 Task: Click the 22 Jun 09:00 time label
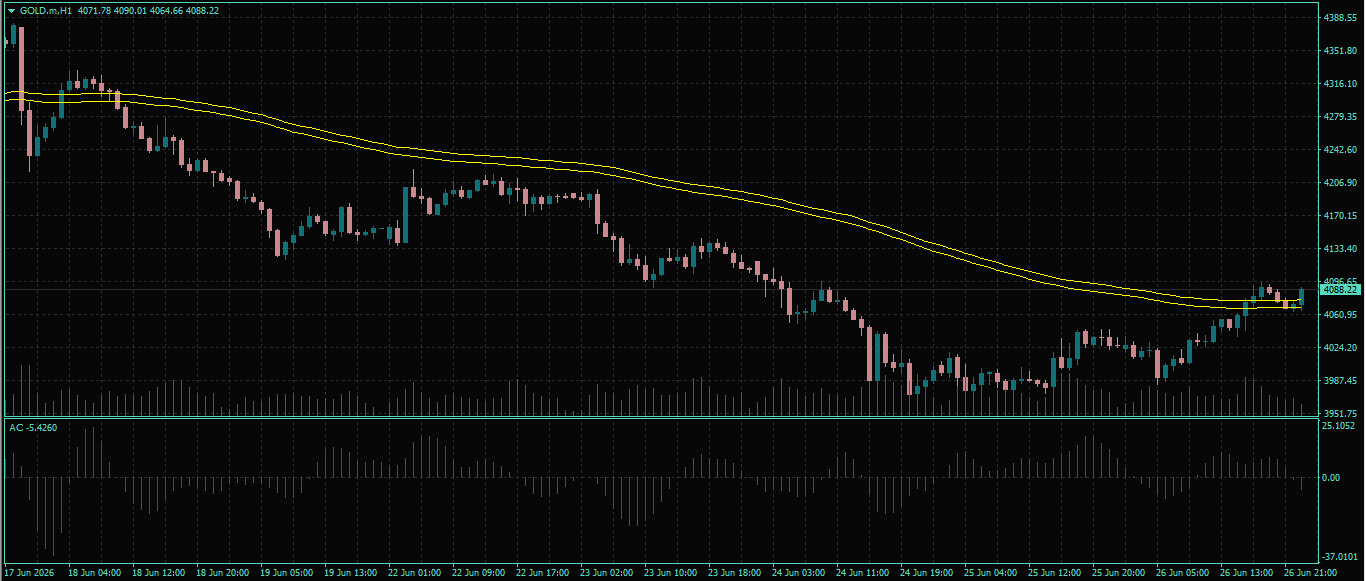tap(478, 573)
